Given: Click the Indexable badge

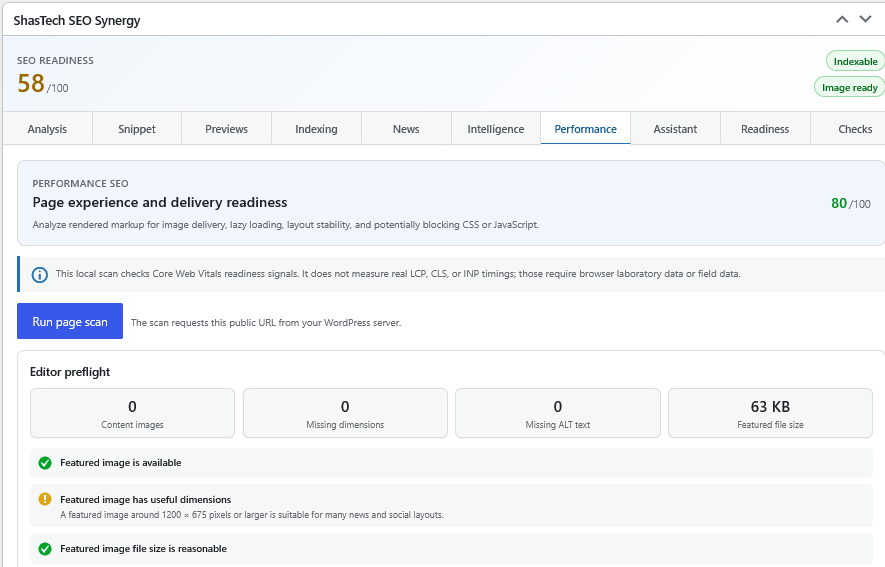Looking at the screenshot, I should click(x=855, y=61).
